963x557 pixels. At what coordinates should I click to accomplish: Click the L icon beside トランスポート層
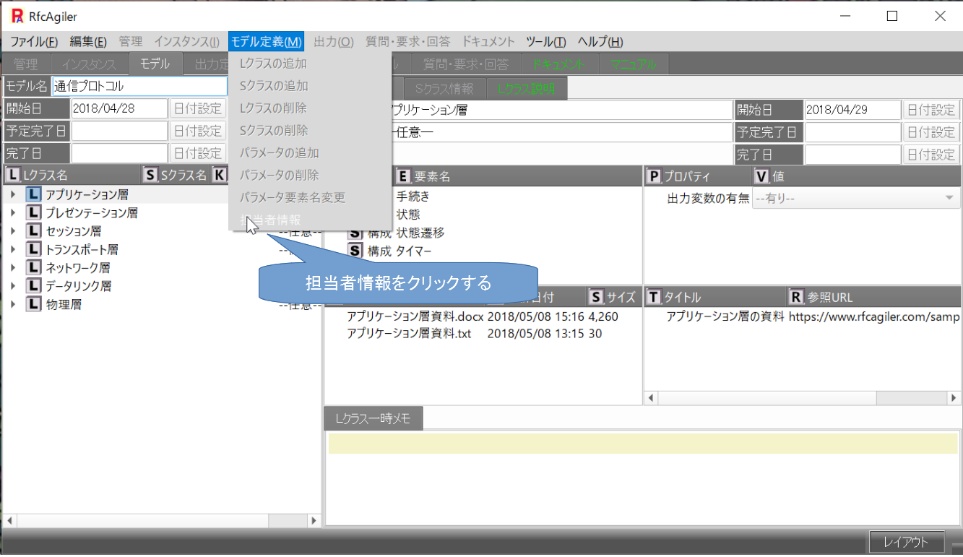(34, 250)
